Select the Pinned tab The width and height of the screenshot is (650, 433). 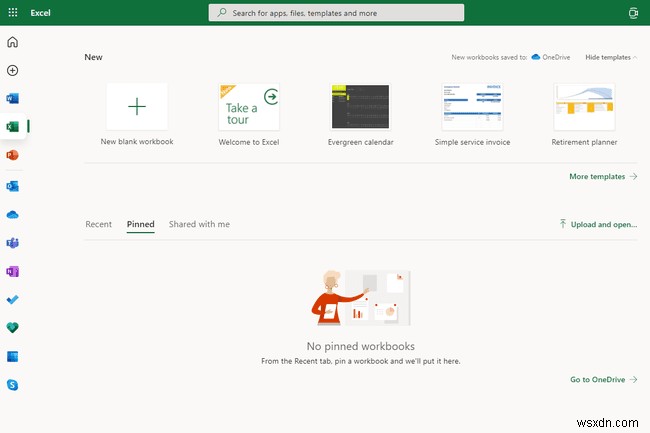[141, 224]
